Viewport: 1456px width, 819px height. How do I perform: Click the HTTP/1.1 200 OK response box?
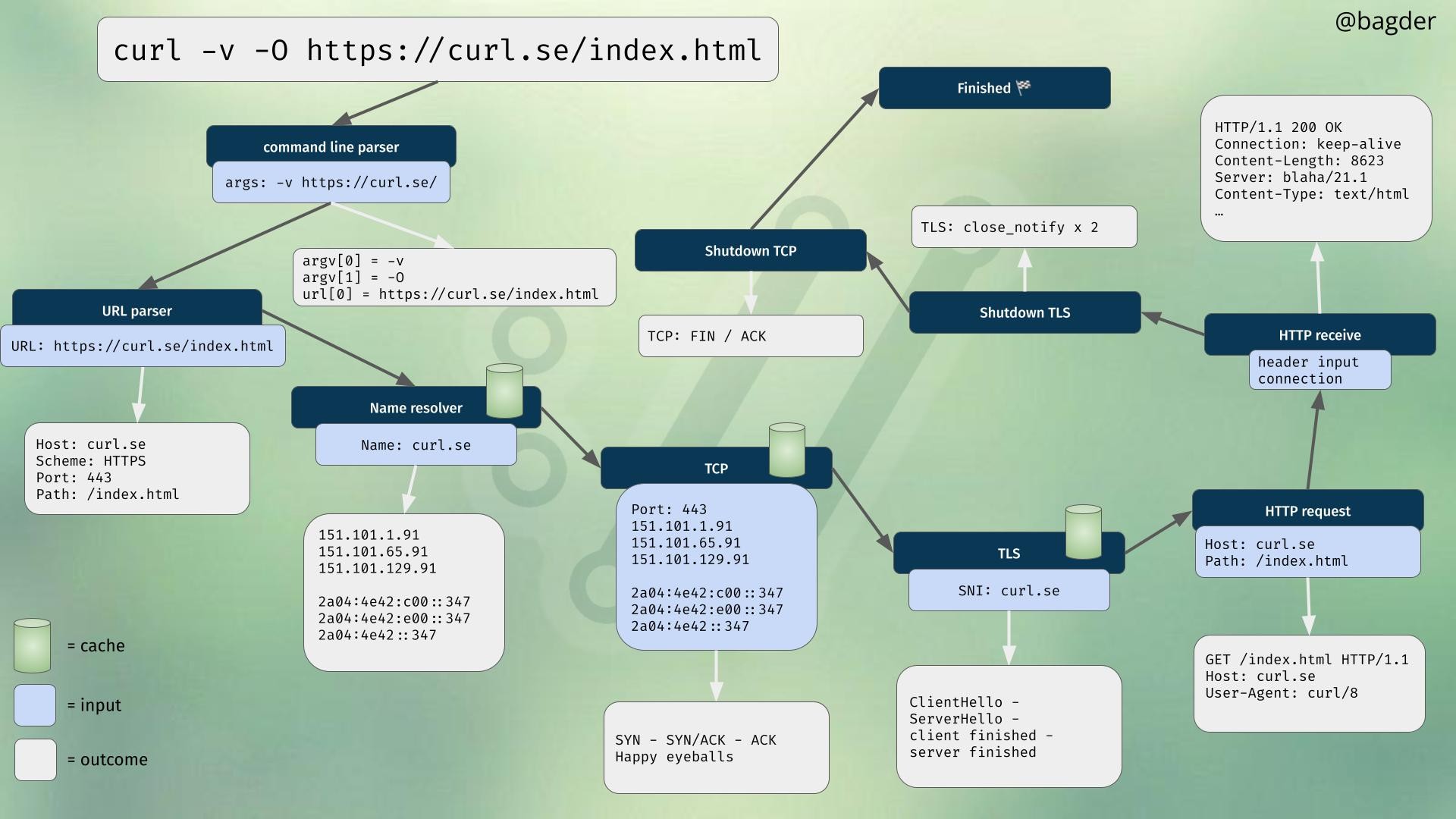tap(1316, 168)
